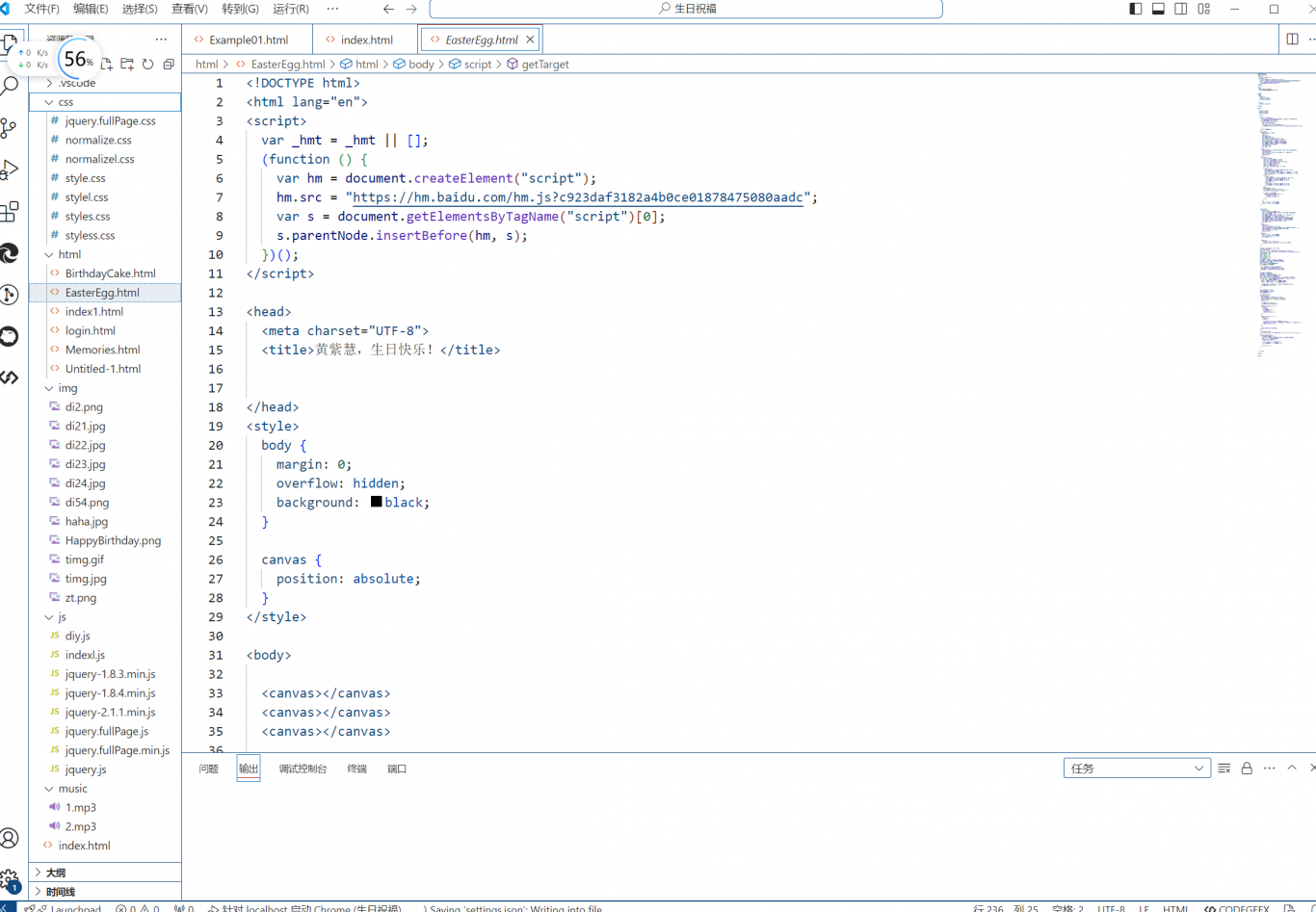Expand the 时间线 timeline section

click(105, 892)
